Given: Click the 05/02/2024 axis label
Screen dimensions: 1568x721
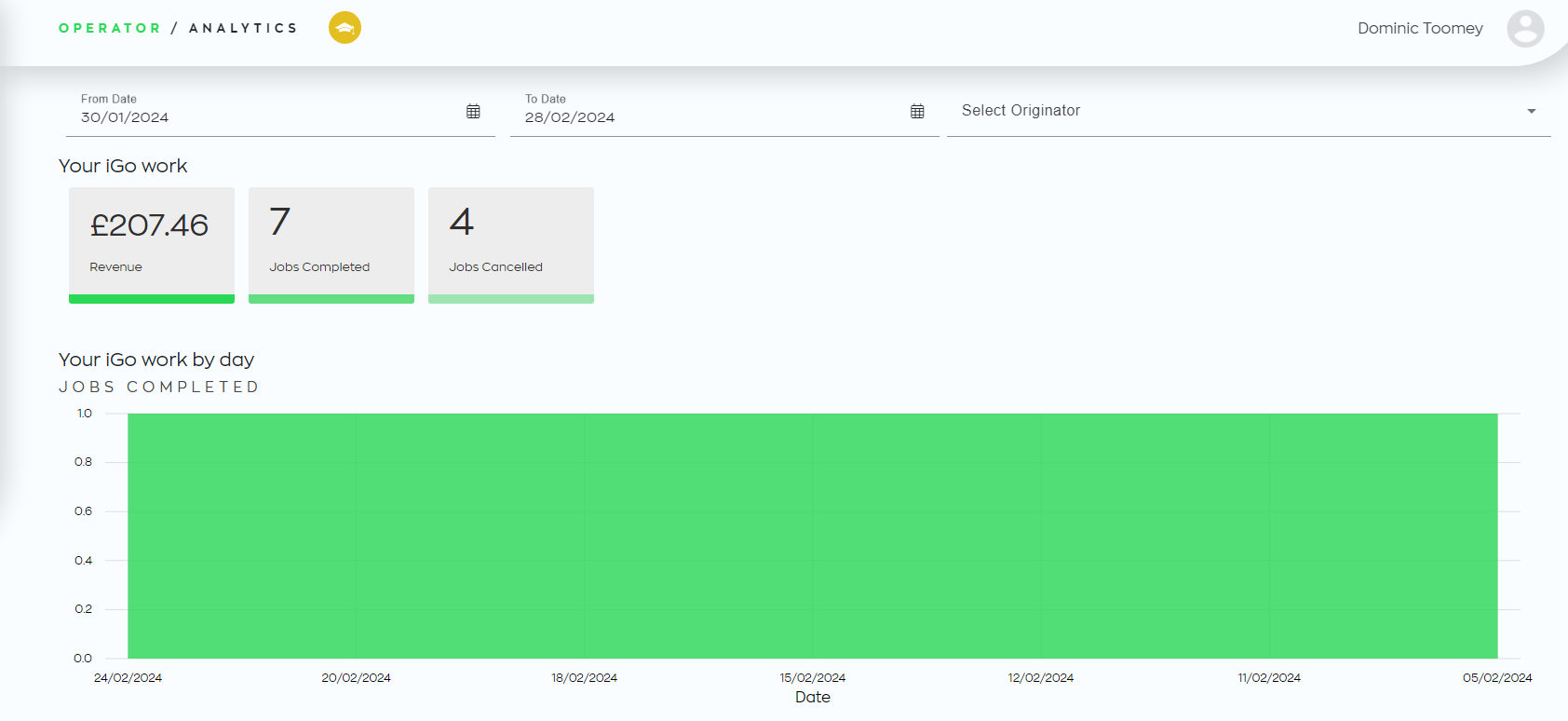Looking at the screenshot, I should click(x=1497, y=677).
